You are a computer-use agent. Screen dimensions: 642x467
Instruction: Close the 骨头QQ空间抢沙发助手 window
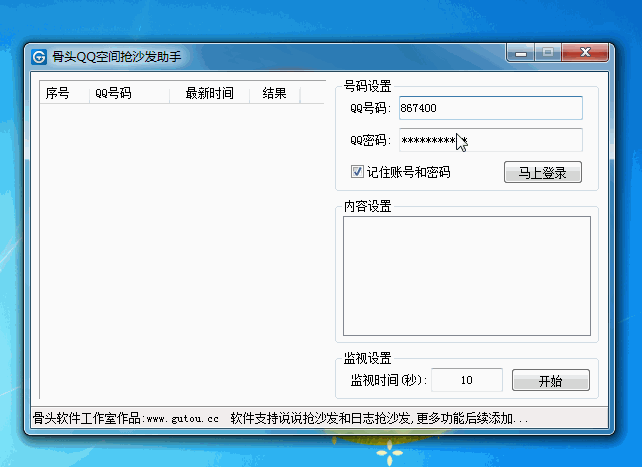[x=585, y=52]
